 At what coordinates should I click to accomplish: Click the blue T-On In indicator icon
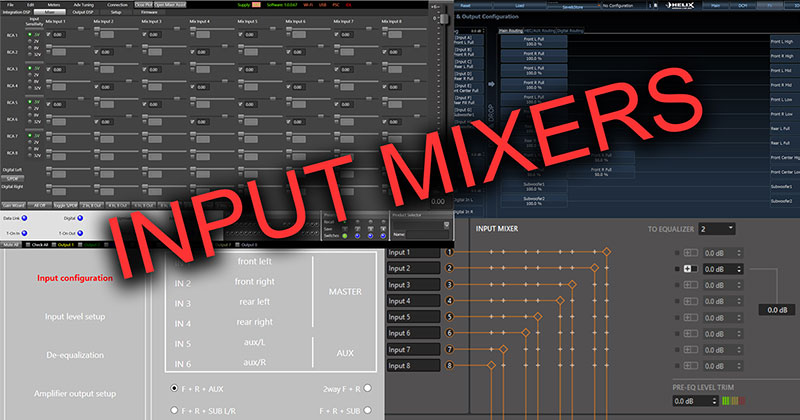pos(24,233)
